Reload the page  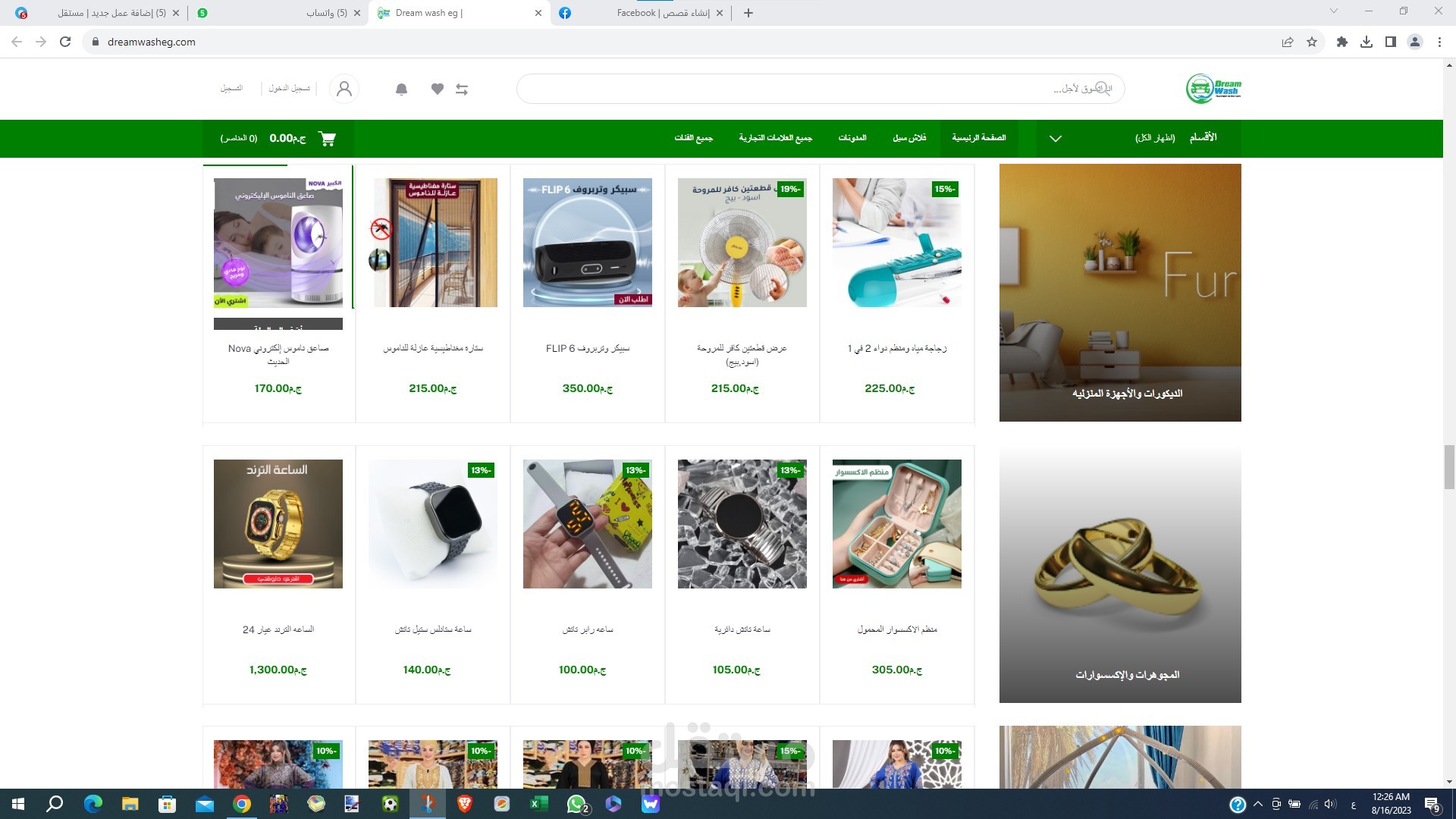tap(65, 42)
